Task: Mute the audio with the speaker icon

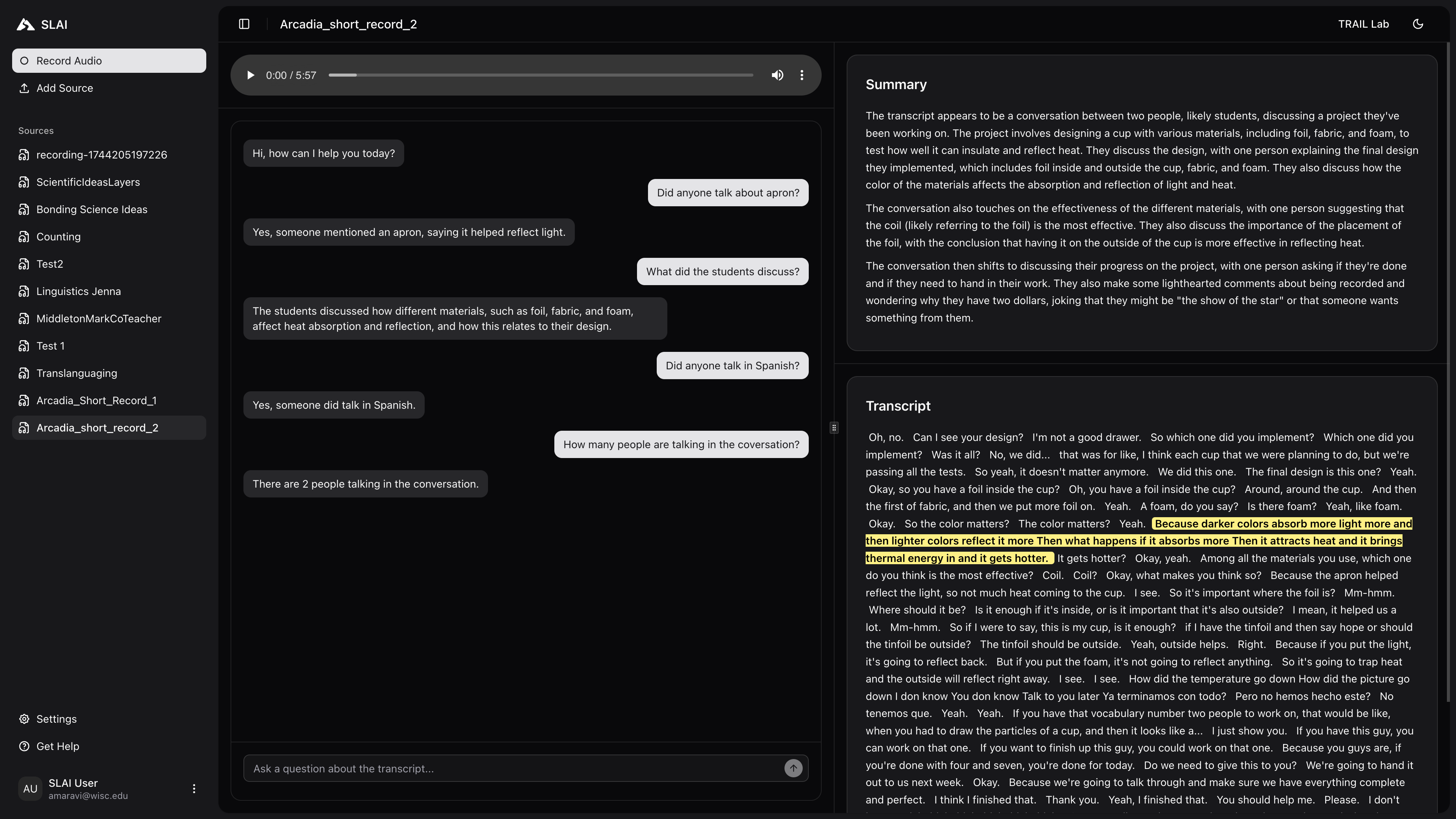Action: tap(777, 75)
